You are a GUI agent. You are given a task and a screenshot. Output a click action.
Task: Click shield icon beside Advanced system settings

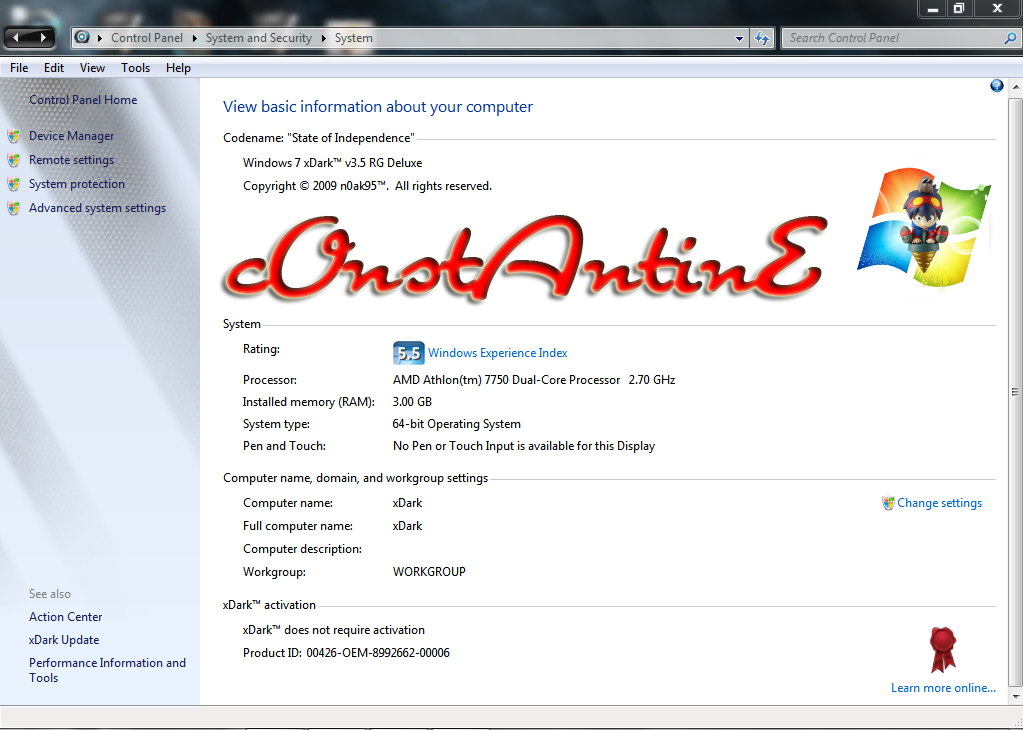(x=14, y=209)
